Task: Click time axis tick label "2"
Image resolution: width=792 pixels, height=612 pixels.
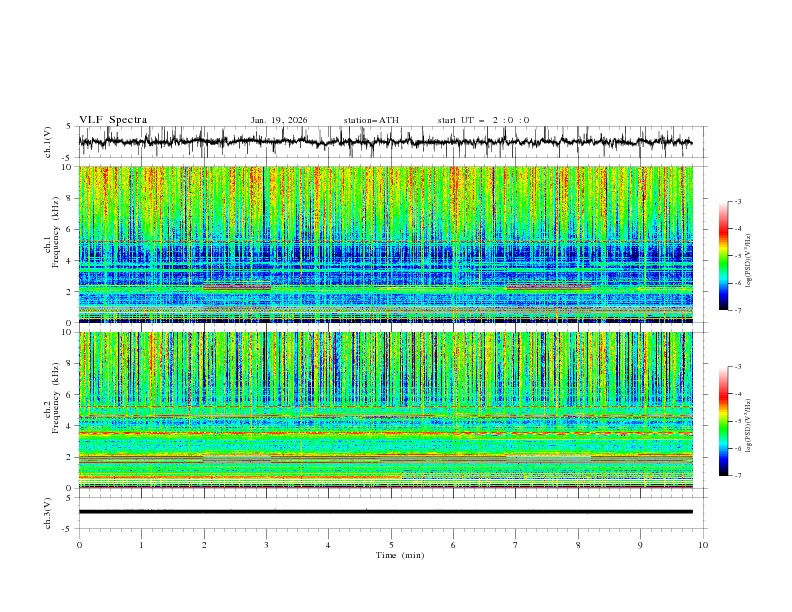Action: click(x=204, y=545)
